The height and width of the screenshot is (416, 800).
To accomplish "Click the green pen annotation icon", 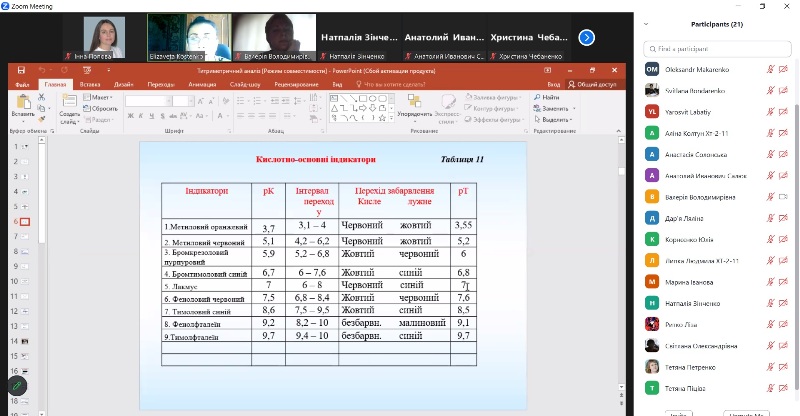I will (18, 386).
